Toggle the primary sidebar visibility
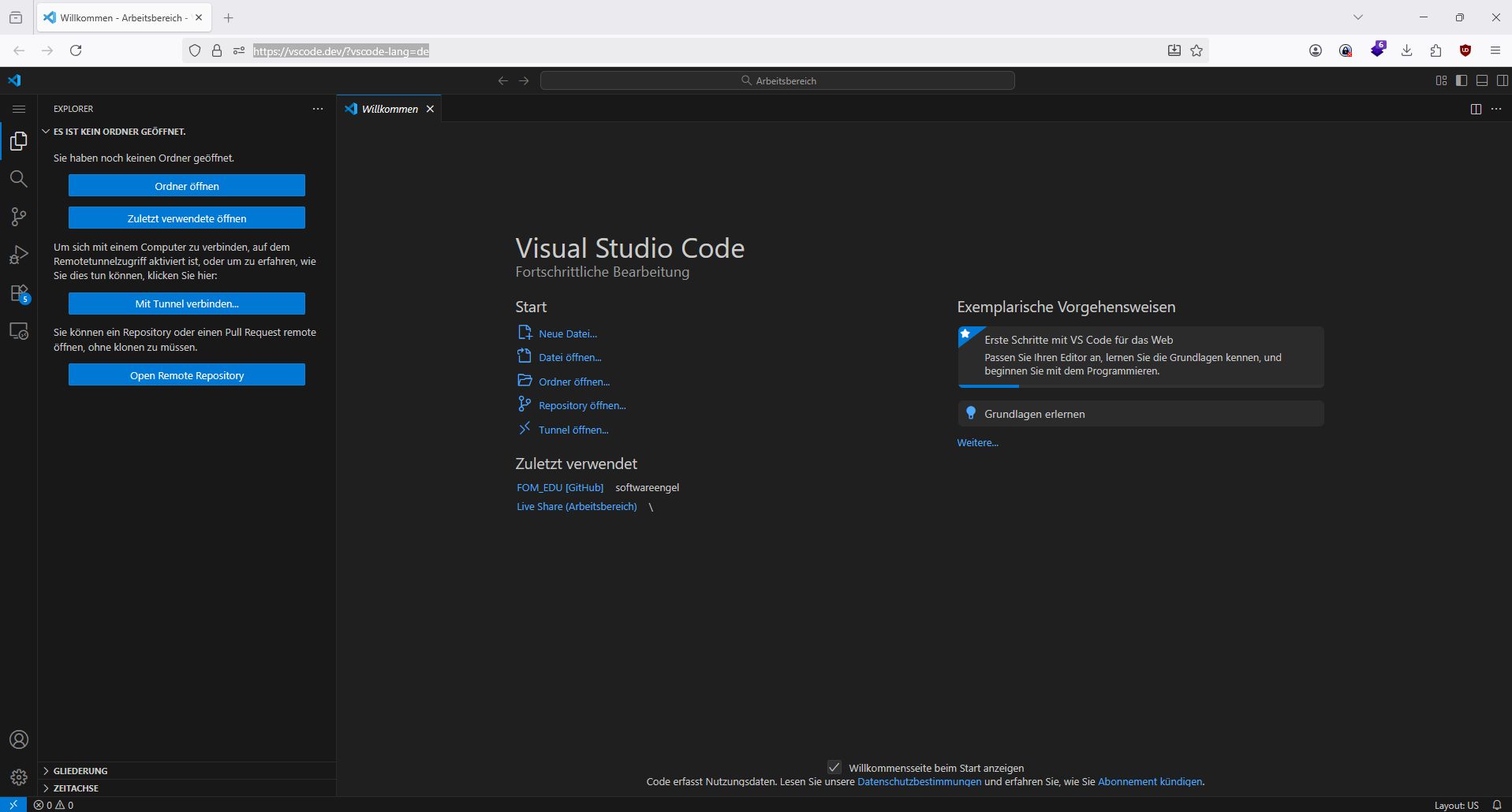This screenshot has height=812, width=1512. [x=1462, y=80]
